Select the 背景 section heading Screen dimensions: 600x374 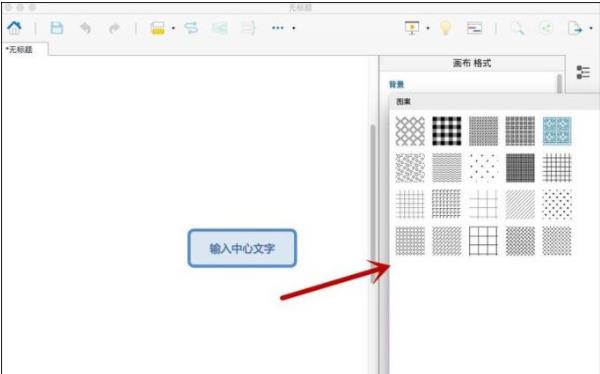click(396, 84)
